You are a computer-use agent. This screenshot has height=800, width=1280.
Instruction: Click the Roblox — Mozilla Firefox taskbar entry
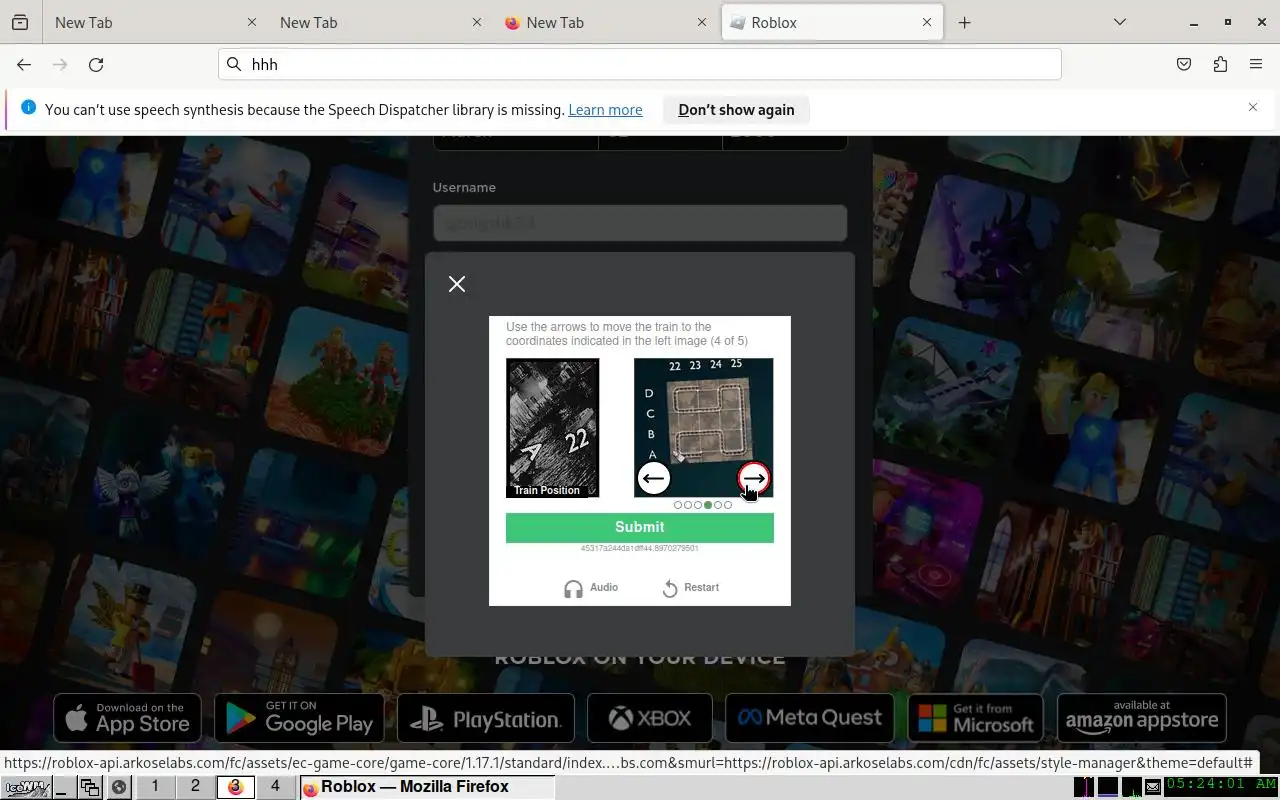click(x=427, y=787)
